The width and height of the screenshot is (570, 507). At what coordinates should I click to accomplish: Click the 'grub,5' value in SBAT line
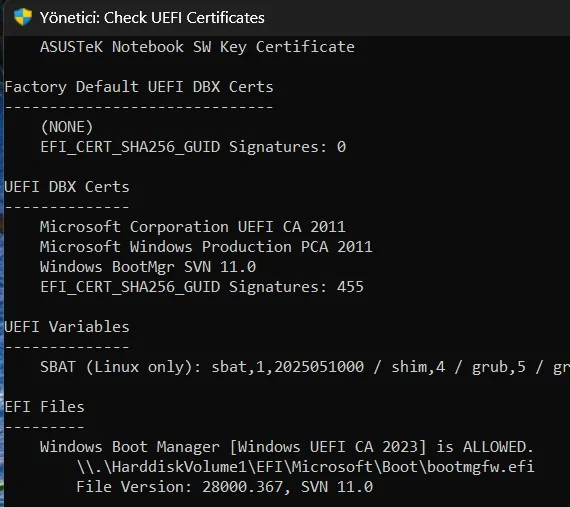pos(499,367)
